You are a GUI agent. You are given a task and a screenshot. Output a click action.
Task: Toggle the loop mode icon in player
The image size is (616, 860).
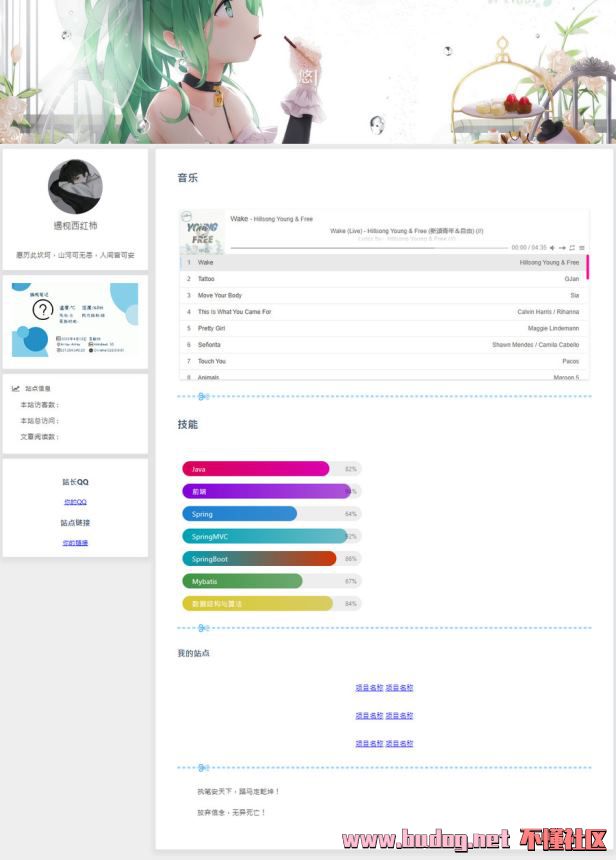(x=572, y=247)
